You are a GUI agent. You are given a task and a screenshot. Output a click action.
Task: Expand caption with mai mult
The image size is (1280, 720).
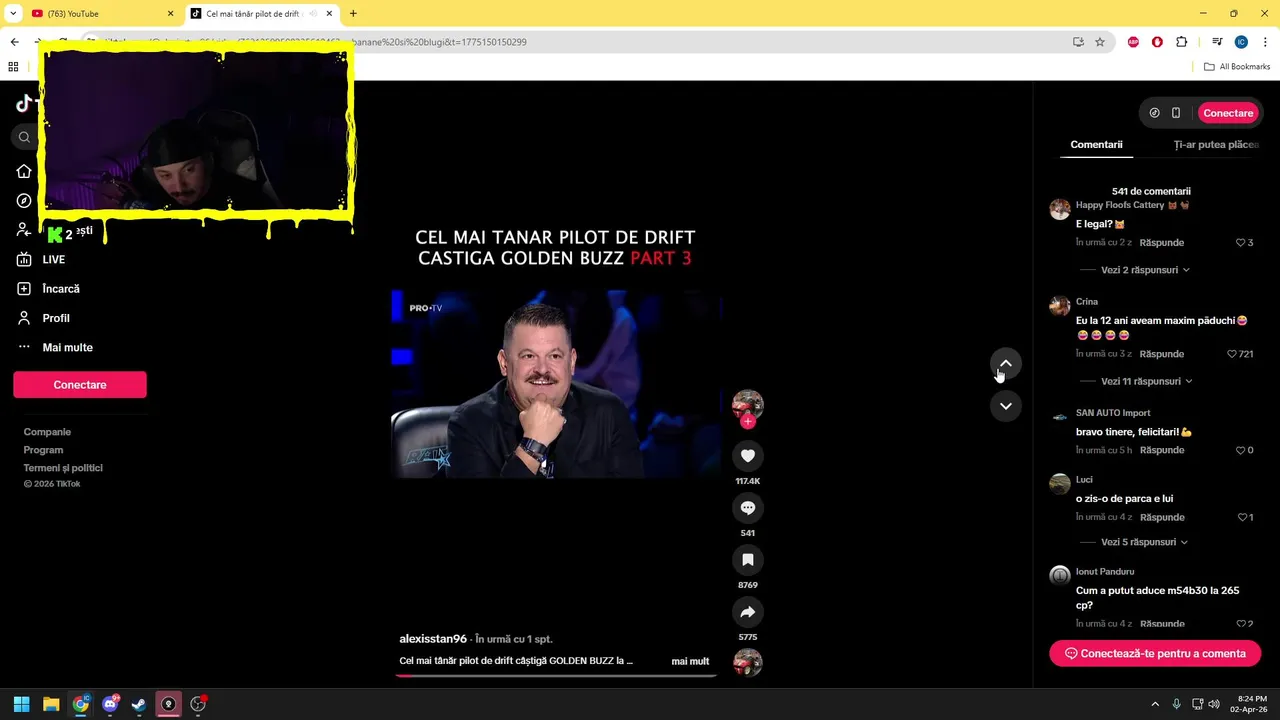[x=690, y=661]
